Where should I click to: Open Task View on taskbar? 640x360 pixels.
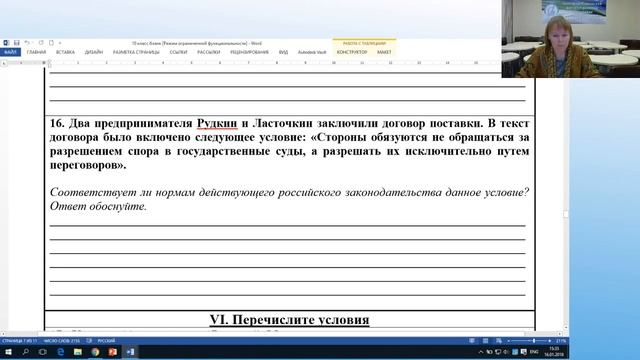(43, 352)
